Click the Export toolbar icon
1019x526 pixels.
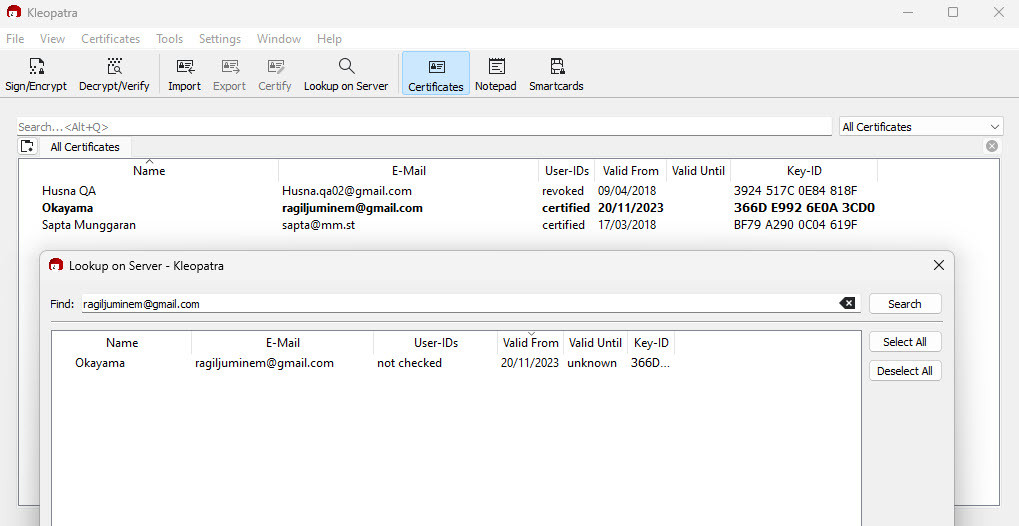(x=229, y=73)
